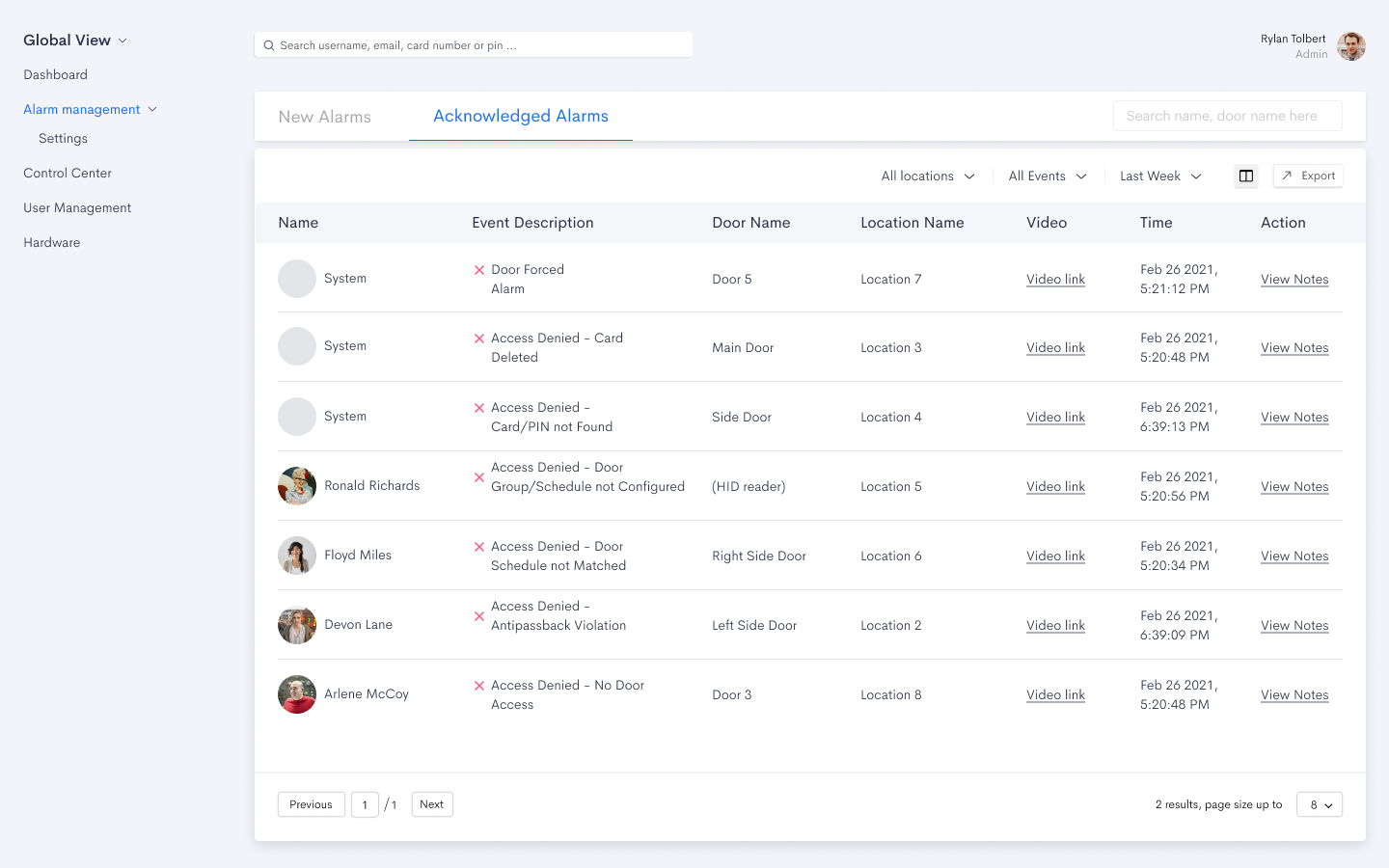Screen dimensions: 1389x868
Task: Click the column layout icon beside Export
Action: coord(1246,176)
